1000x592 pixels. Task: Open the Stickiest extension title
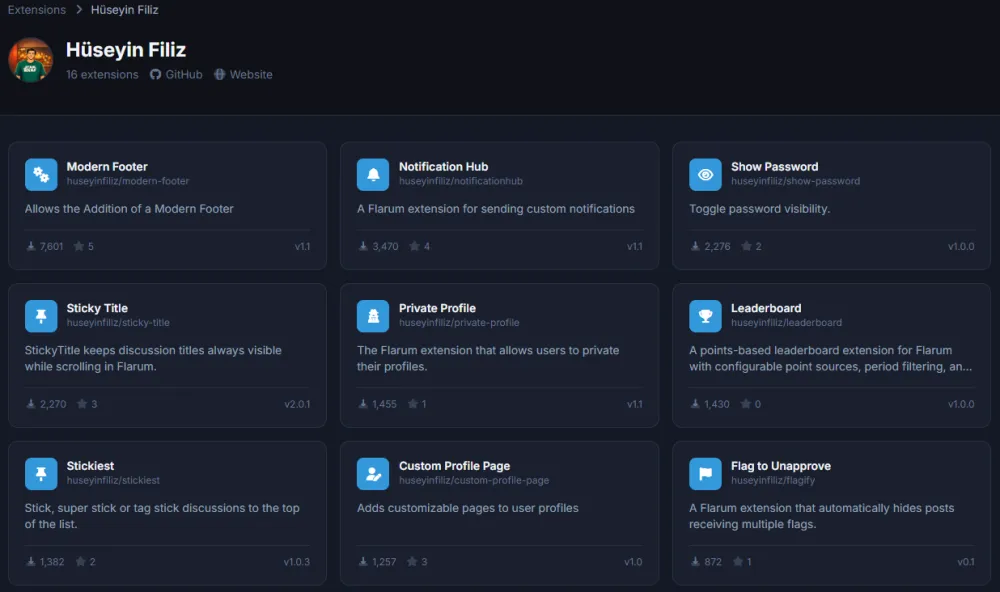pos(90,466)
